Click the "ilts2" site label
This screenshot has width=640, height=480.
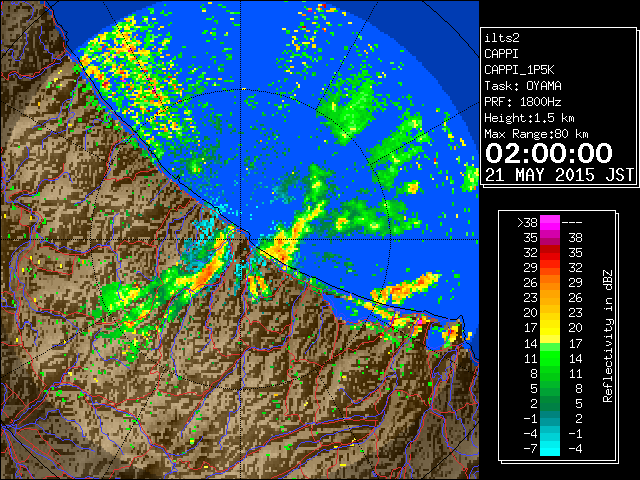[x=502, y=38]
